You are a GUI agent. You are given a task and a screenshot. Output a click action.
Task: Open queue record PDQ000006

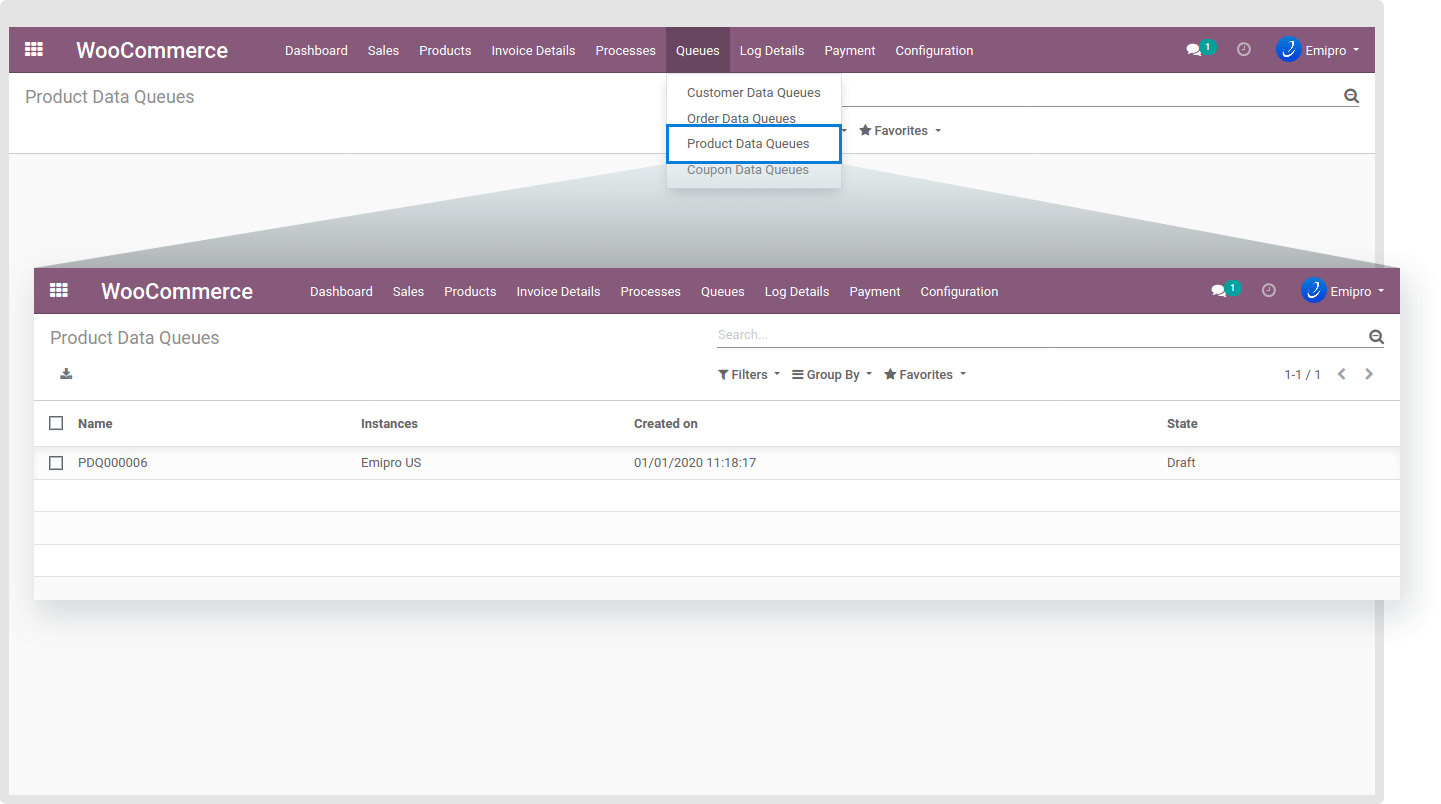(113, 463)
